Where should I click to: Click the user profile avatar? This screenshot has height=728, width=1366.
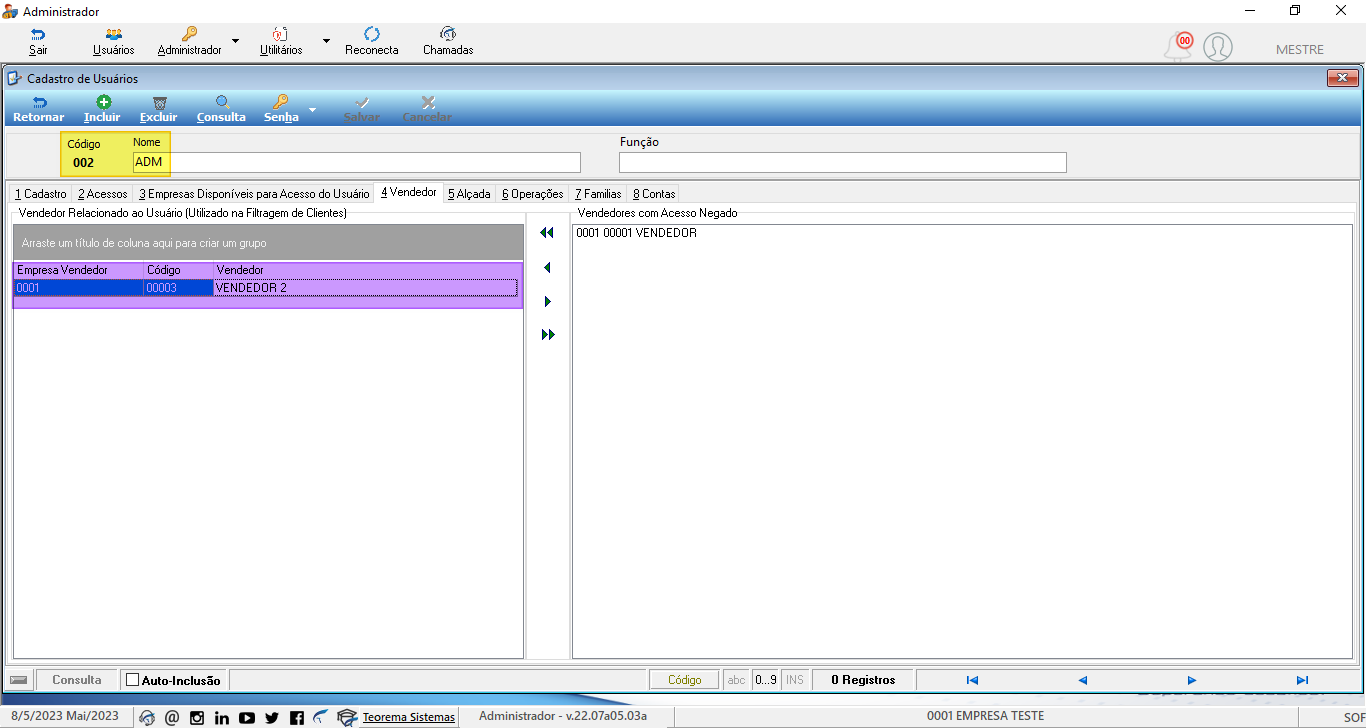(1217, 47)
